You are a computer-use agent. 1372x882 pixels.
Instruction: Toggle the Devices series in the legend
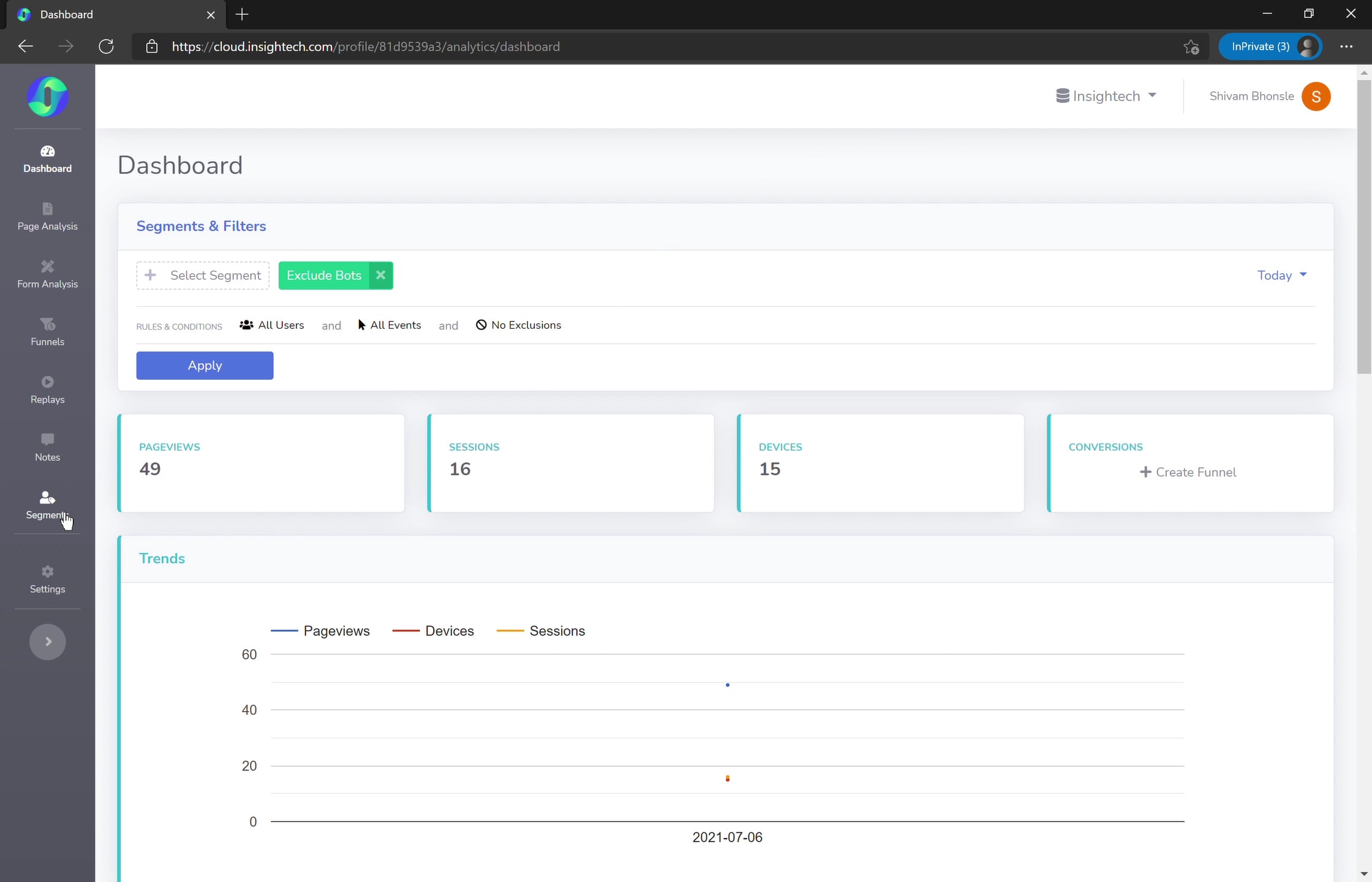[x=449, y=630]
